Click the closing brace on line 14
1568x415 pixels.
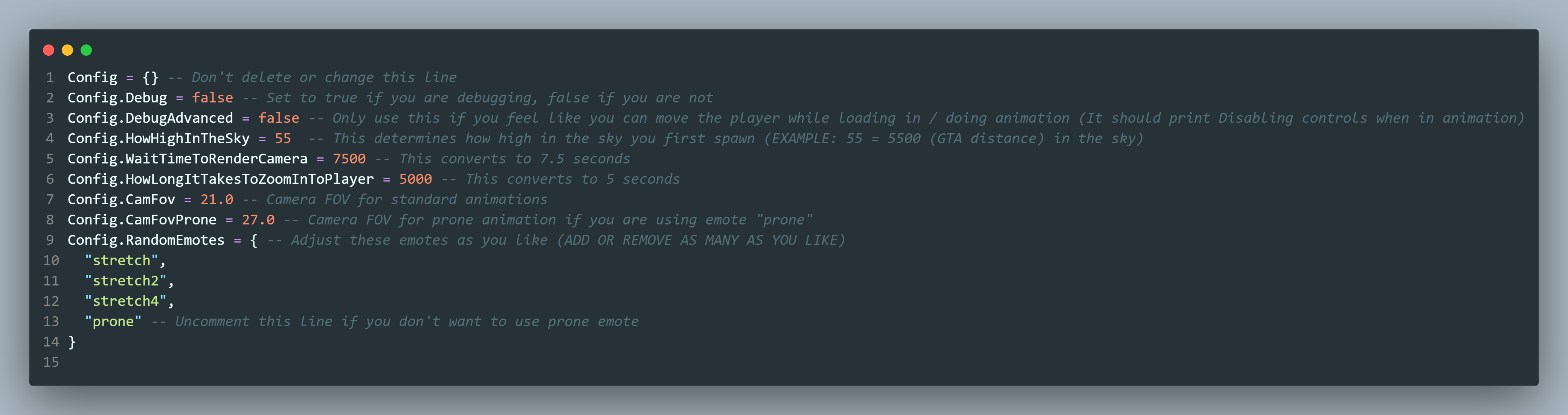(x=72, y=342)
